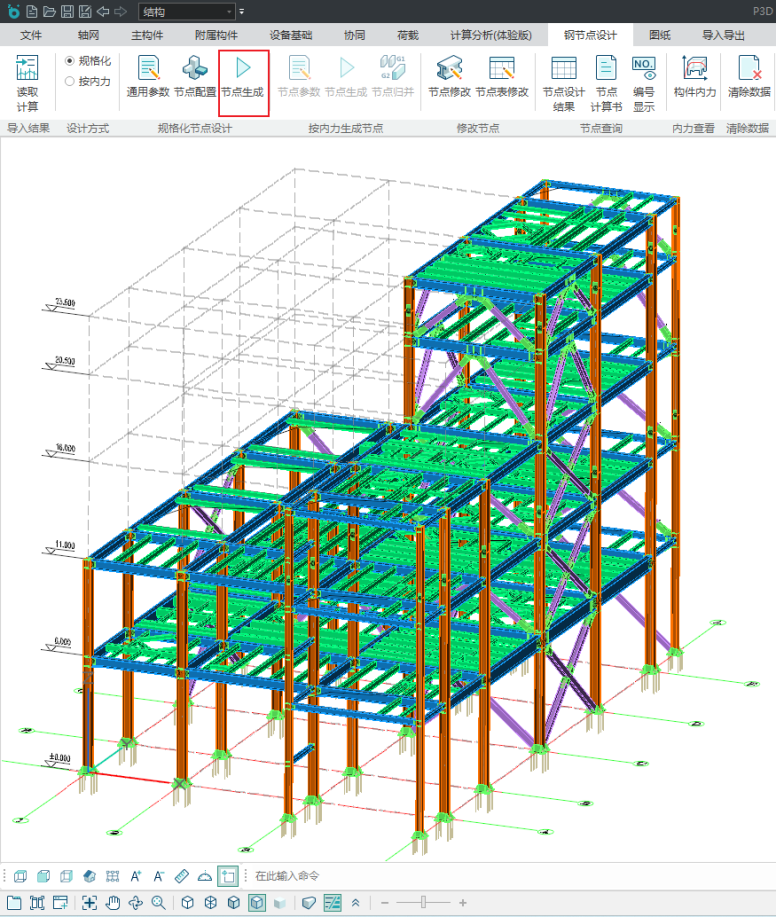Screen dimensions: 777x918
Task: Click 读取计算 import results tool
Action: click(x=27, y=83)
